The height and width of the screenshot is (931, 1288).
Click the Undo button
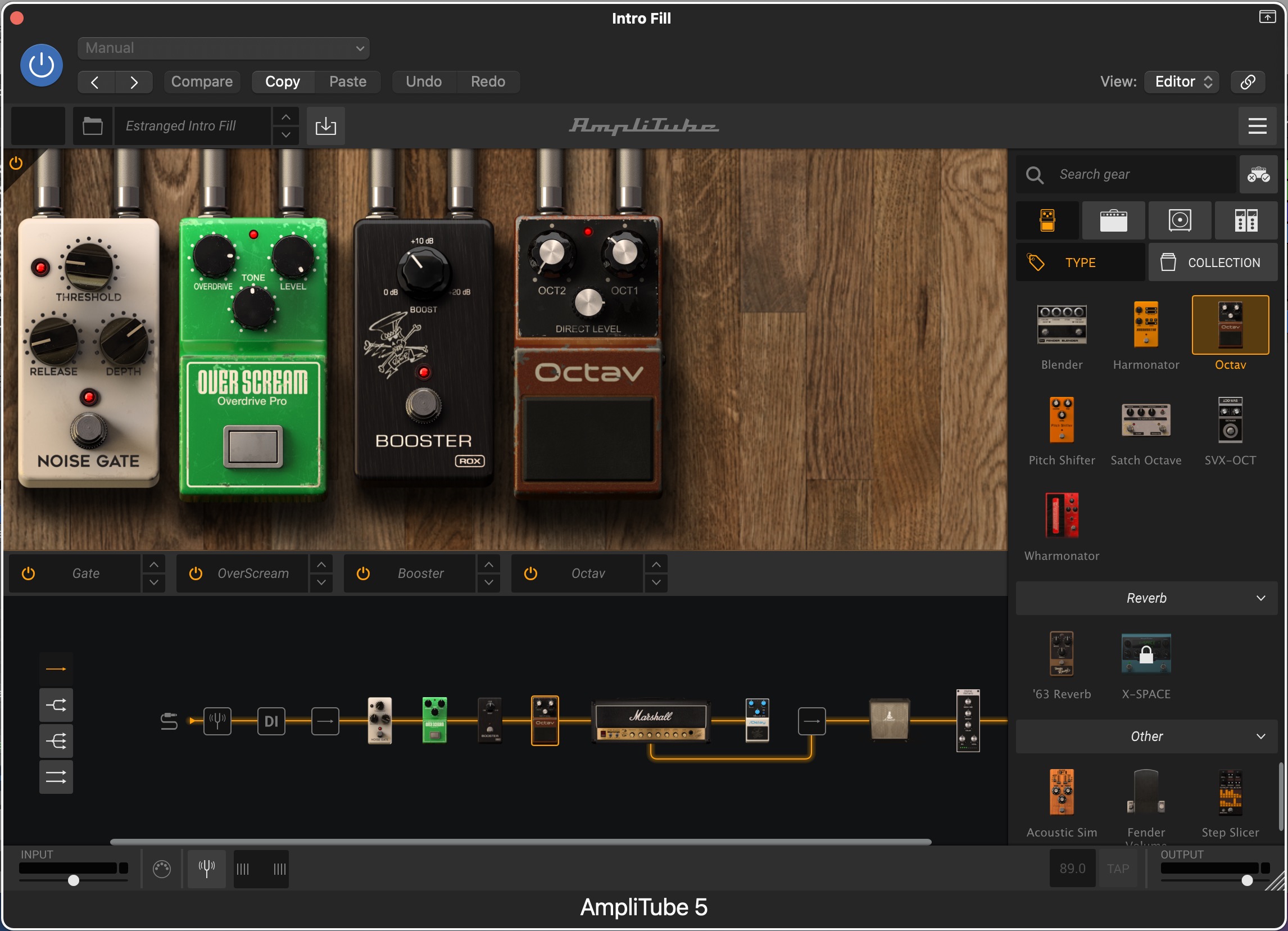point(424,82)
